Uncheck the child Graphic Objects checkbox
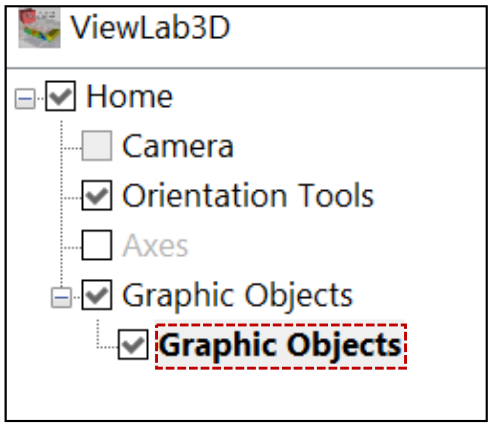 click(x=133, y=345)
